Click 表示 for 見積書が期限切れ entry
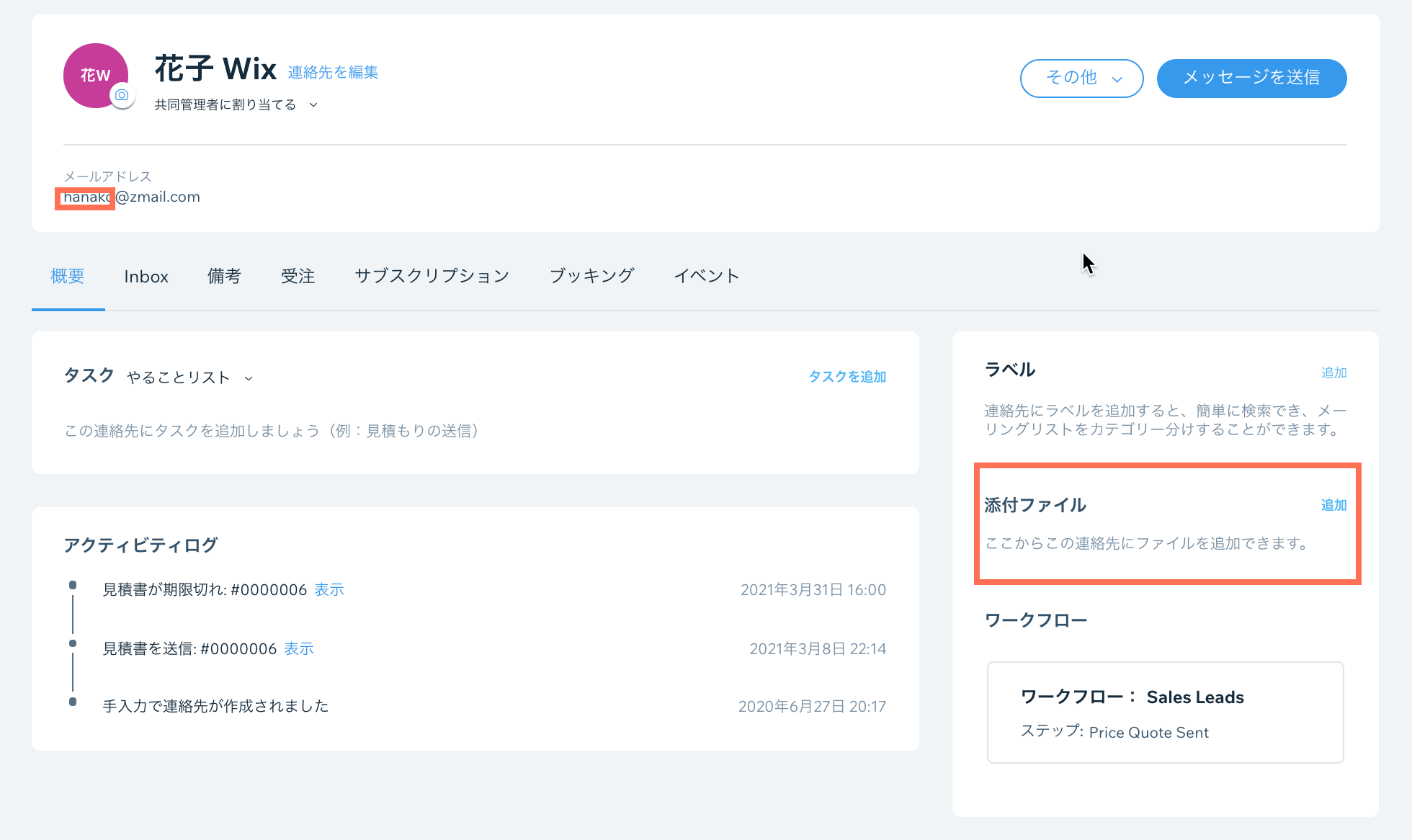The image size is (1412, 840). 329,590
